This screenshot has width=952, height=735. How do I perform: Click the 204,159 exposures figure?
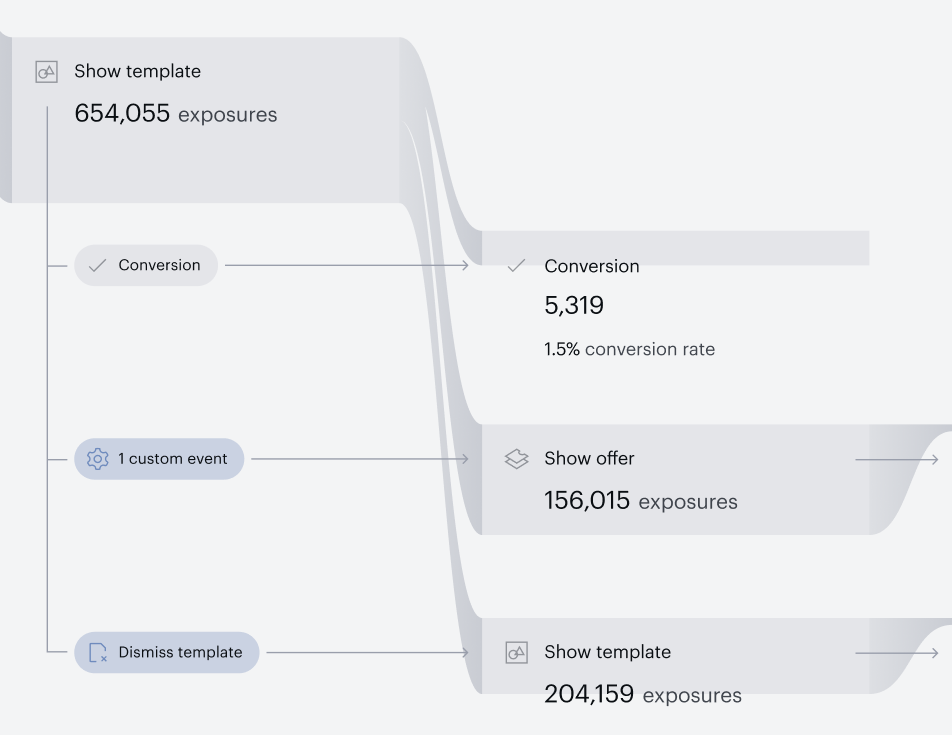coord(642,694)
